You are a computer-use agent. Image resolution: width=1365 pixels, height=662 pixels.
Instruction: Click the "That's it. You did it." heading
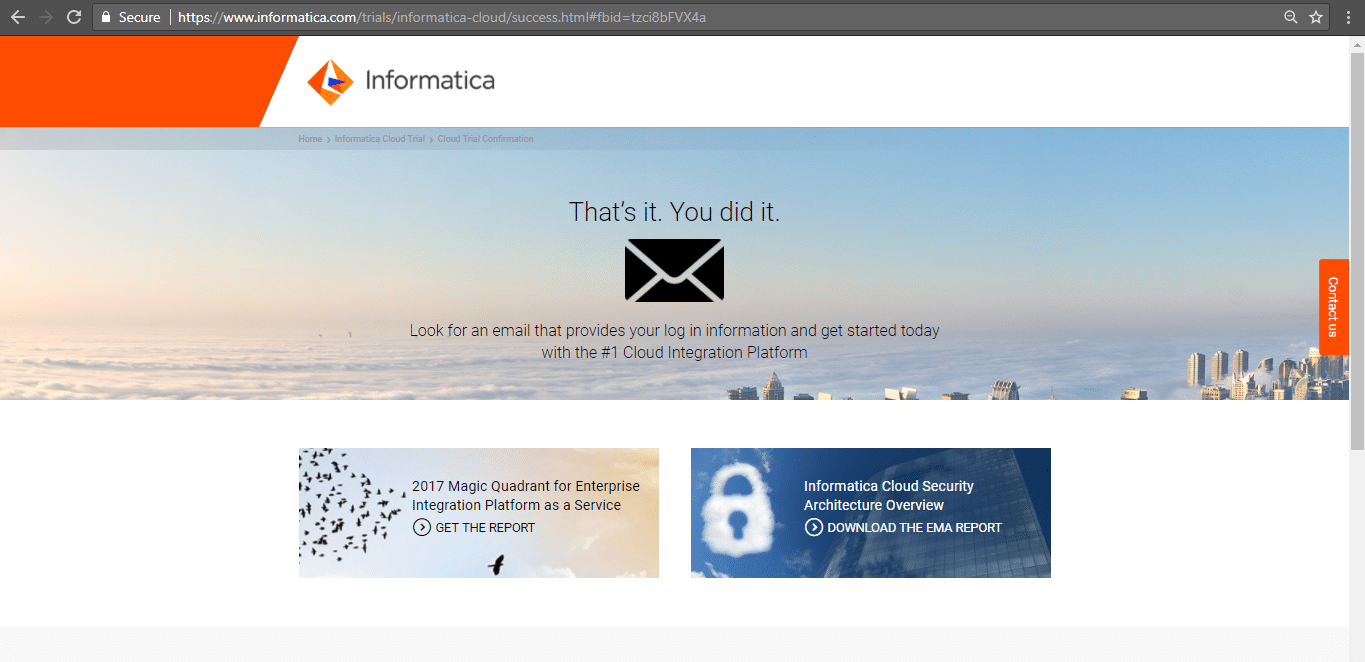674,212
